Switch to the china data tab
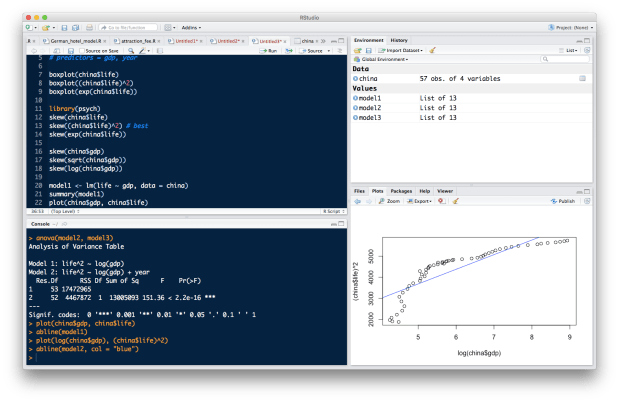The height and width of the screenshot is (402, 619). point(307,41)
